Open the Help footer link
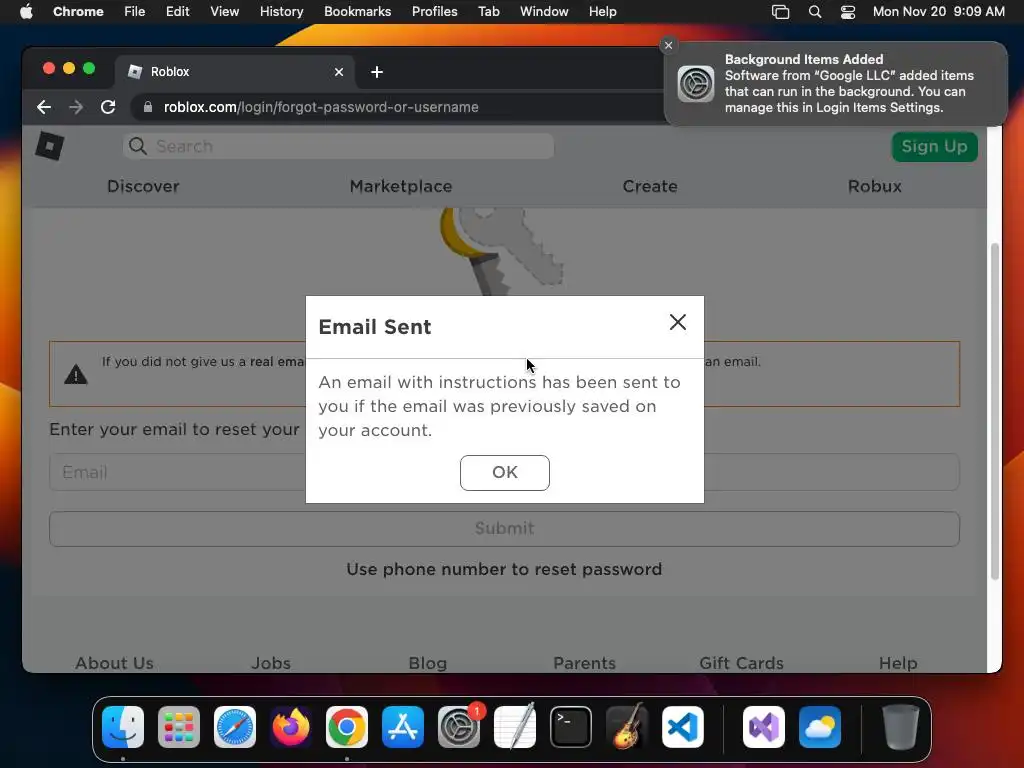1024x768 pixels. 898,663
